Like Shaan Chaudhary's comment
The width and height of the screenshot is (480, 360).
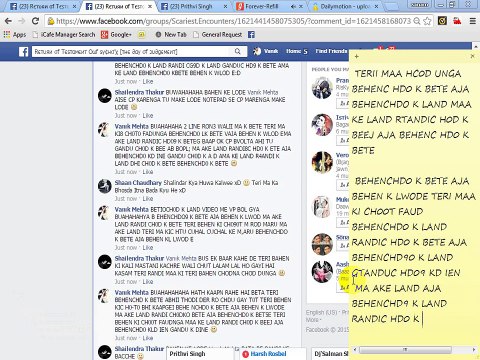coord(148,199)
